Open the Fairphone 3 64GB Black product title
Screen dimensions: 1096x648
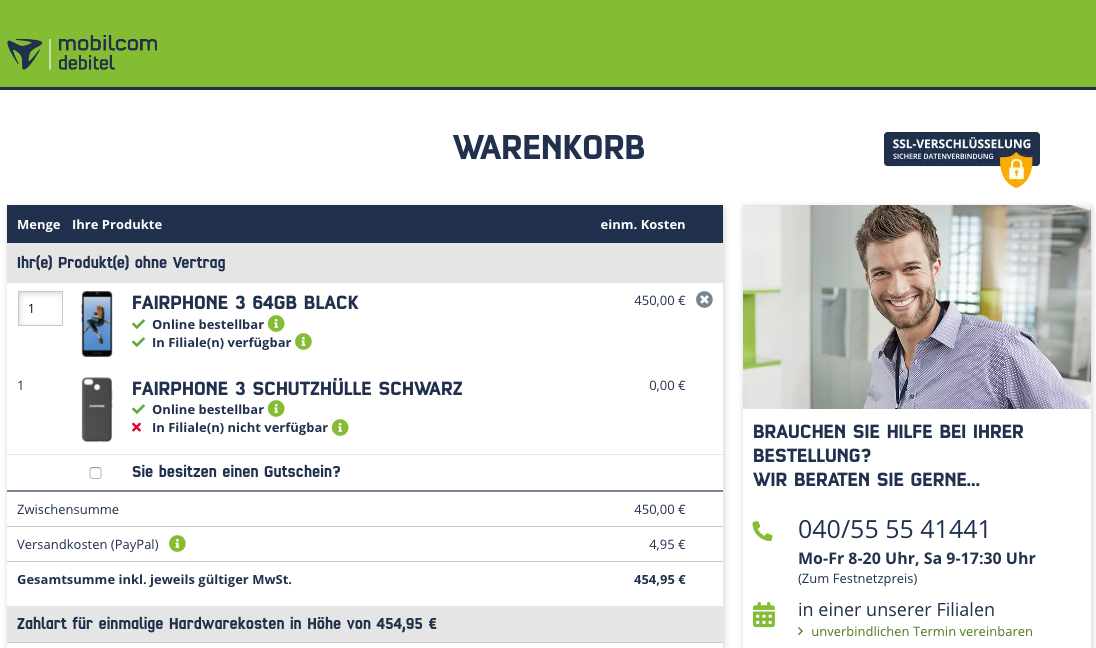(245, 303)
